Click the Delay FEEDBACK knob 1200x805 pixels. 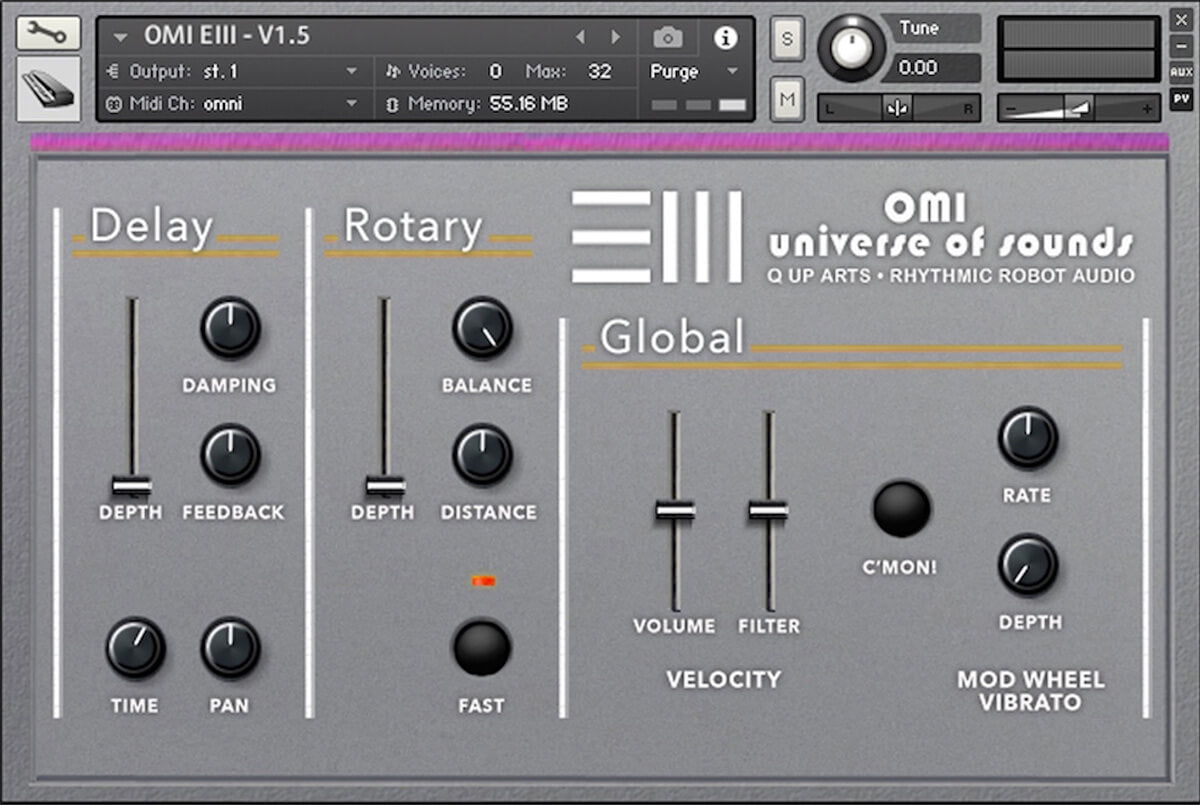pos(230,454)
